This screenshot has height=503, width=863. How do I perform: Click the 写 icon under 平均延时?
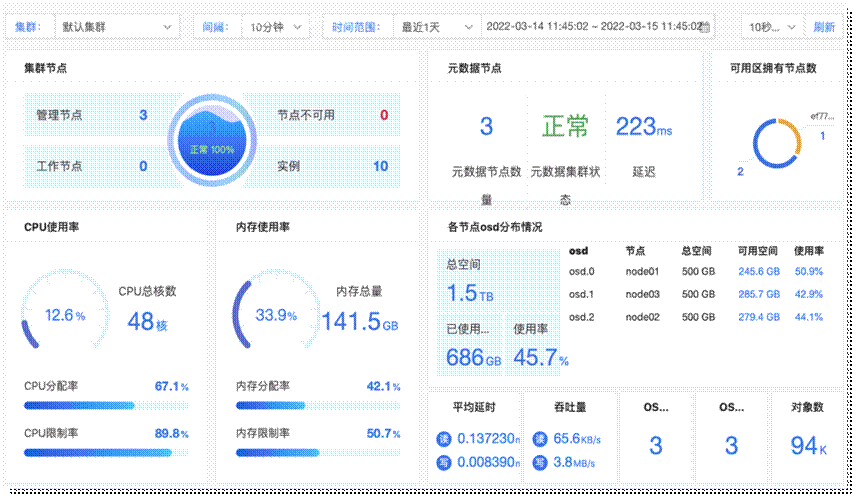click(445, 462)
